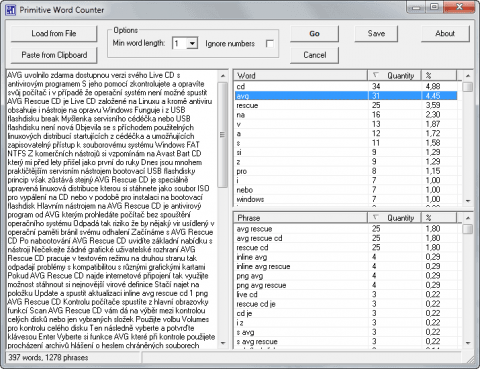The image size is (480, 369).
Task: Open the Min word length dropdown
Action: pyautogui.click(x=192, y=43)
